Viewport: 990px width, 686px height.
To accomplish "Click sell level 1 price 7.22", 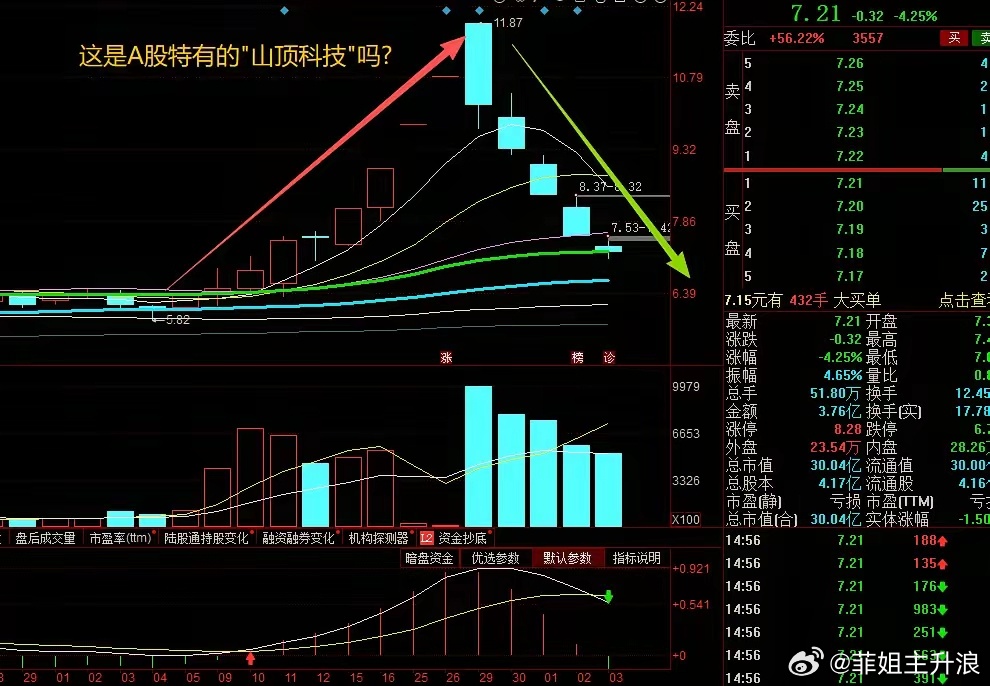I will pos(849,156).
